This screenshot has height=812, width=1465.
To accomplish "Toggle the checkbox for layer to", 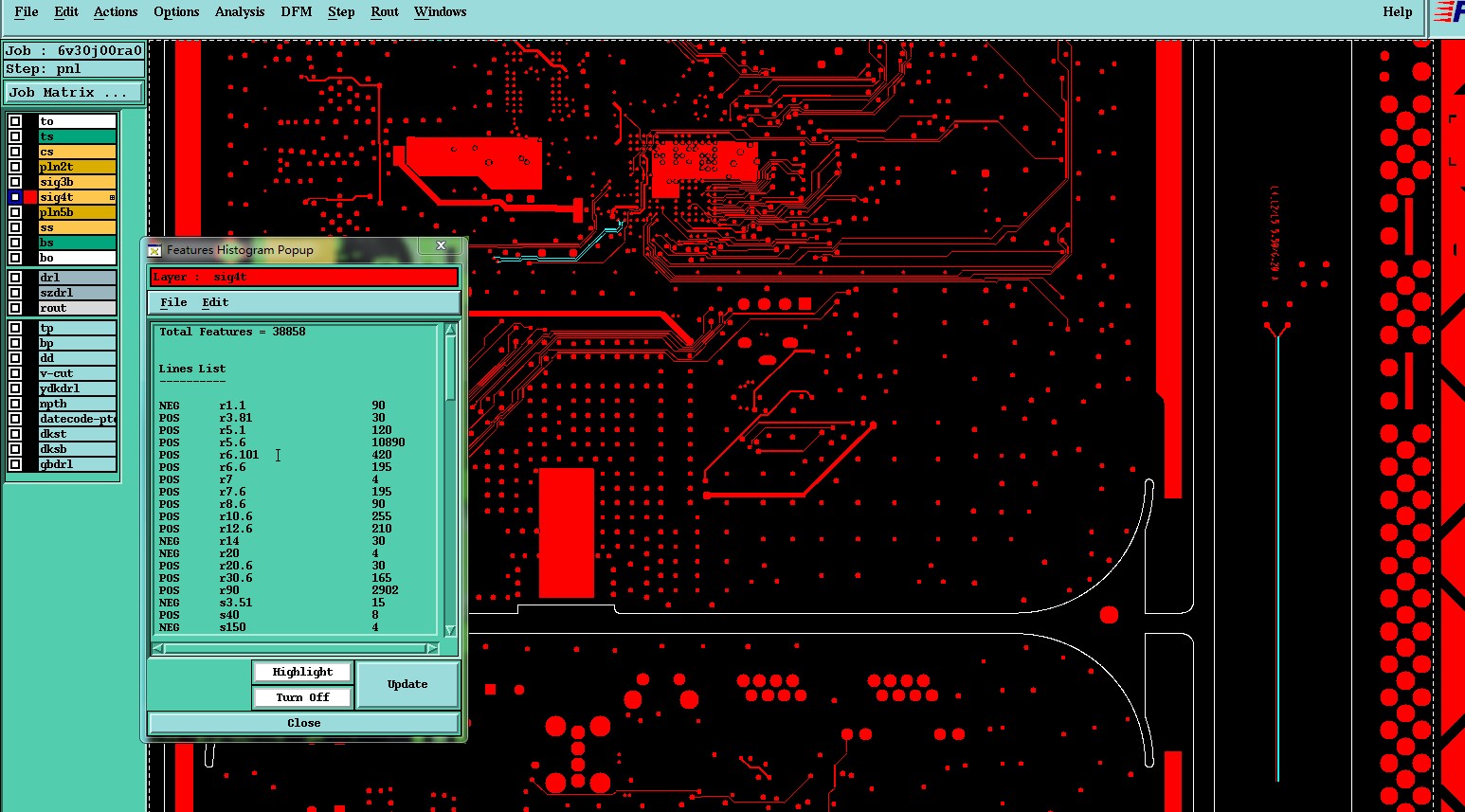I will (x=15, y=121).
